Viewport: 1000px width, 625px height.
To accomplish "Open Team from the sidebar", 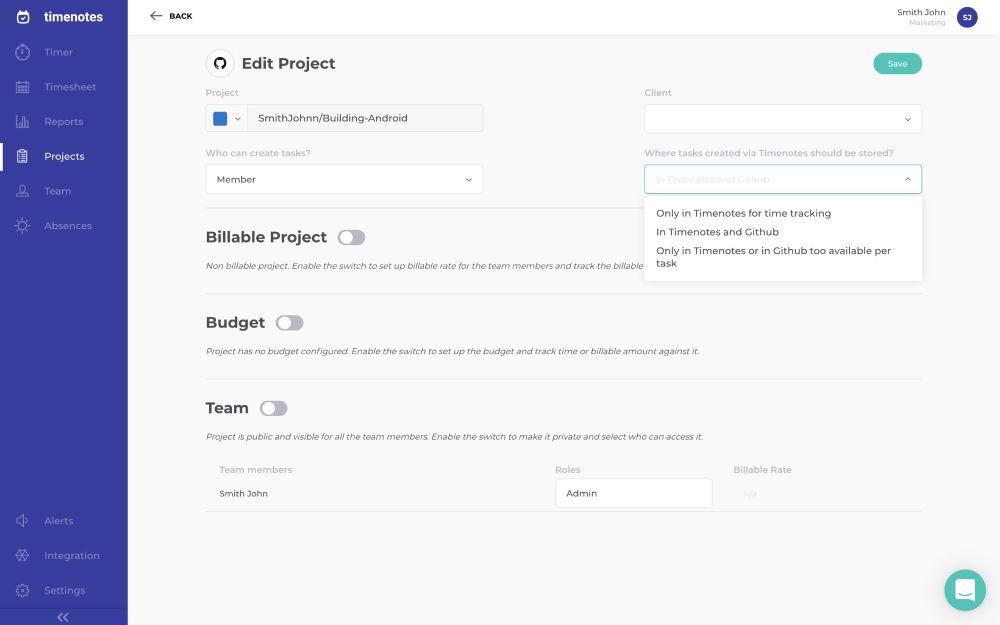I will (x=57, y=191).
